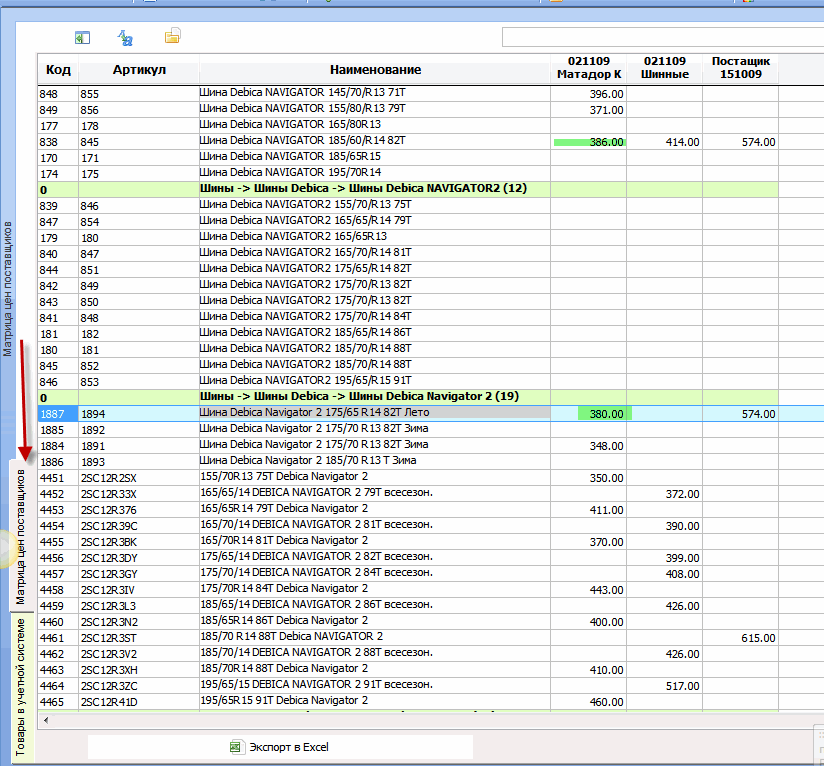Select row 195/65R15 91T Debica Navigator 2

408,701
